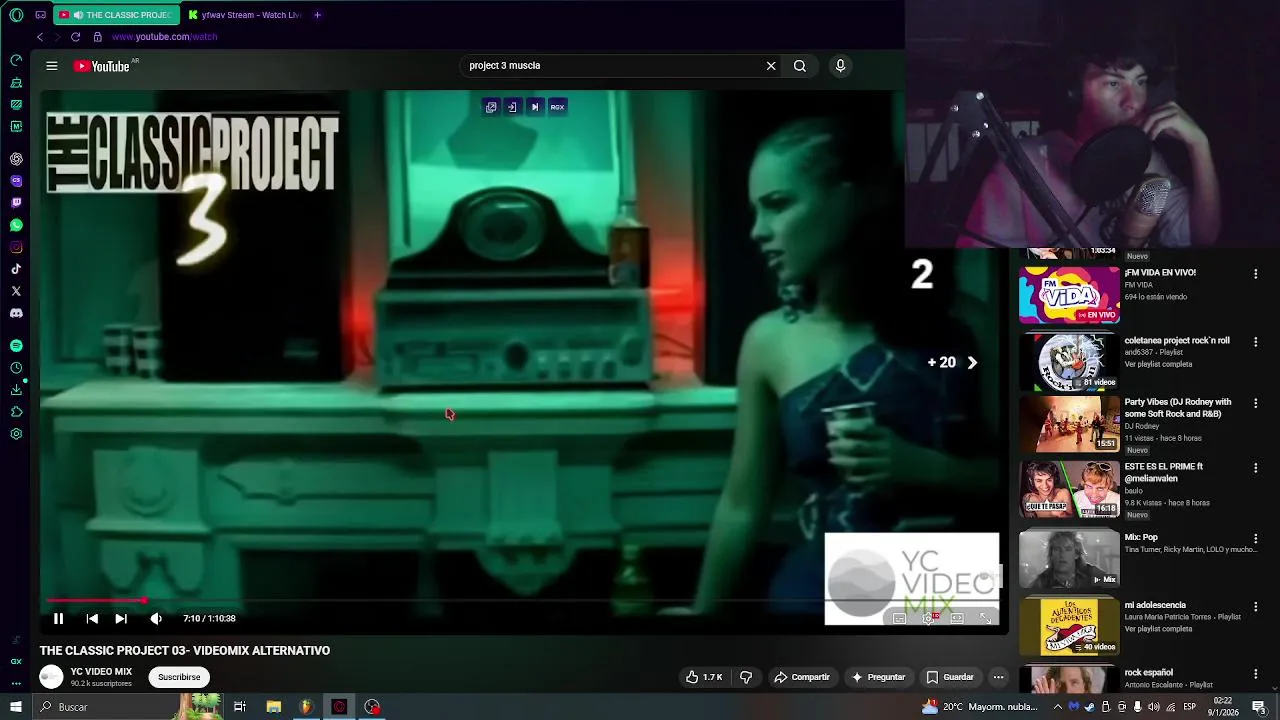Open ESTE ES EL PRIME video thumbnail
1280x720 pixels.
coord(1069,488)
